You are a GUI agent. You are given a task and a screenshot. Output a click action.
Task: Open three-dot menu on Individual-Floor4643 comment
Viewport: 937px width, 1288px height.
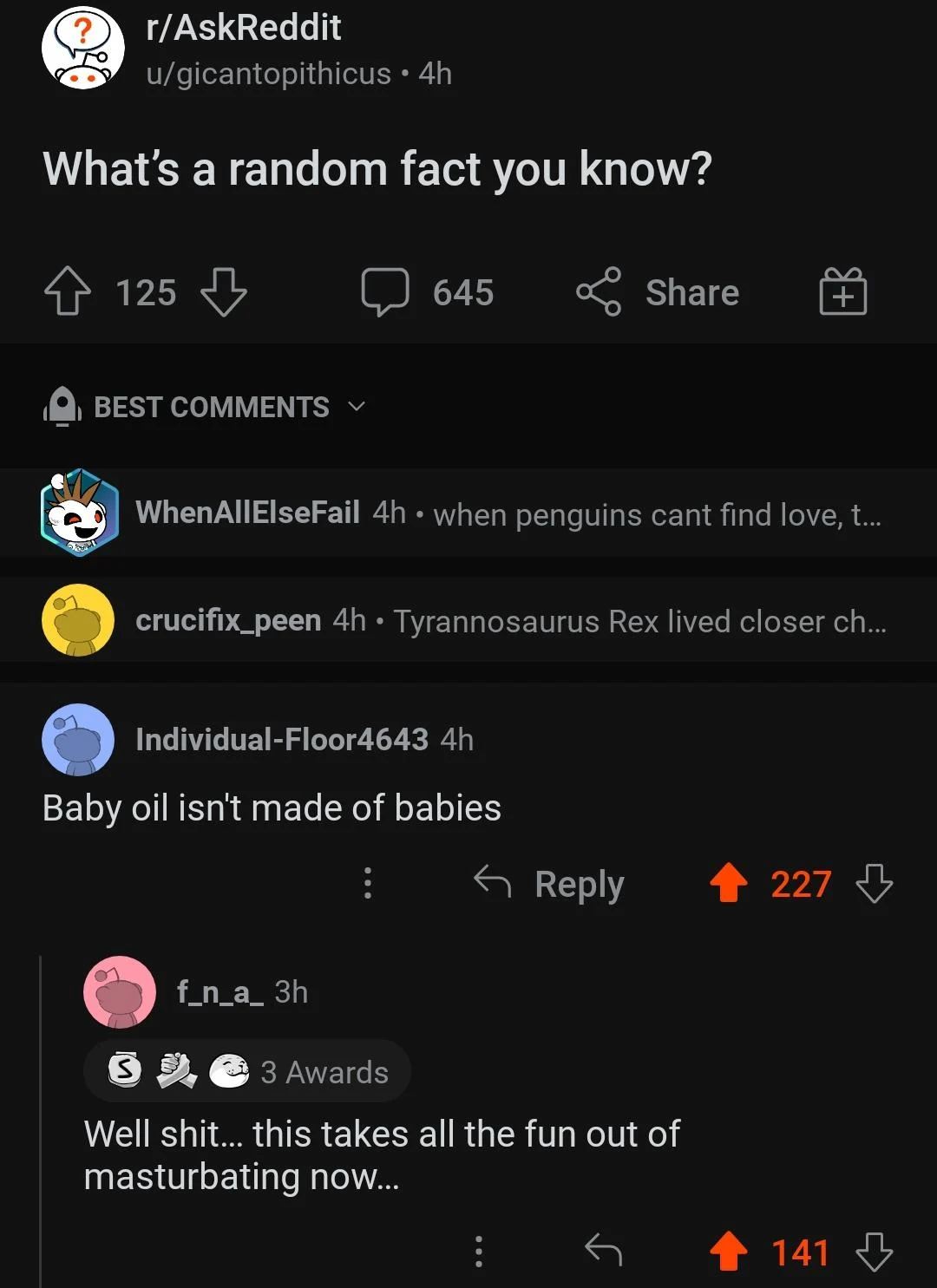[368, 883]
